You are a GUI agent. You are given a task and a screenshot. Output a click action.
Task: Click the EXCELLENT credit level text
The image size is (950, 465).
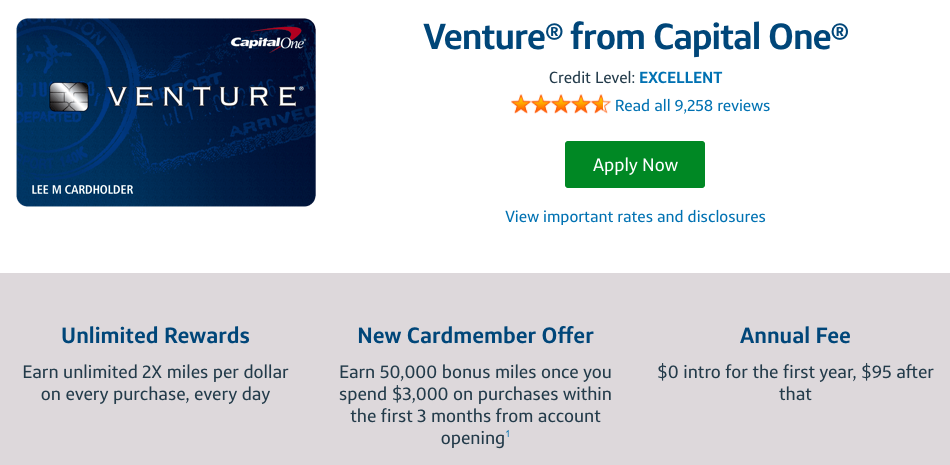coord(680,78)
